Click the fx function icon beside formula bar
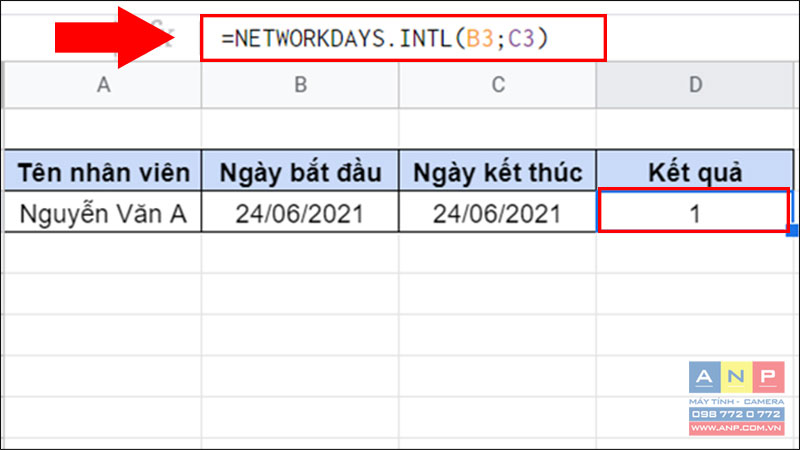Image resolution: width=800 pixels, height=450 pixels. point(163,40)
